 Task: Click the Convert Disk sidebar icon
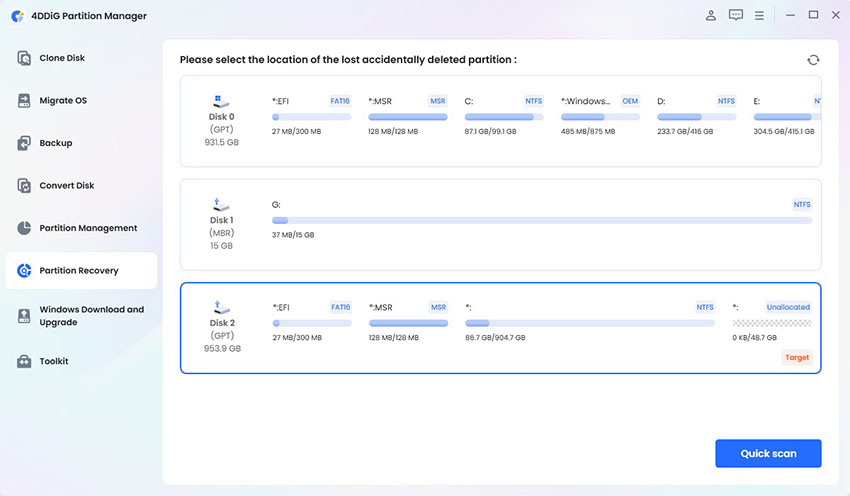(25, 186)
